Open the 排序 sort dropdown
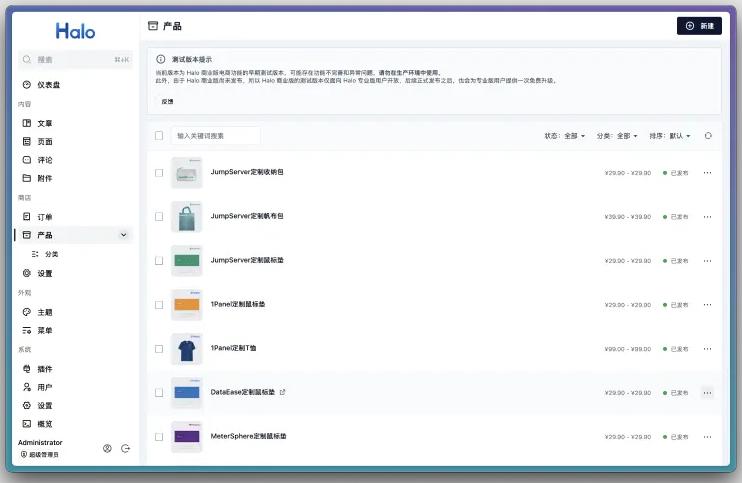The width and height of the screenshot is (742, 483). (670, 136)
